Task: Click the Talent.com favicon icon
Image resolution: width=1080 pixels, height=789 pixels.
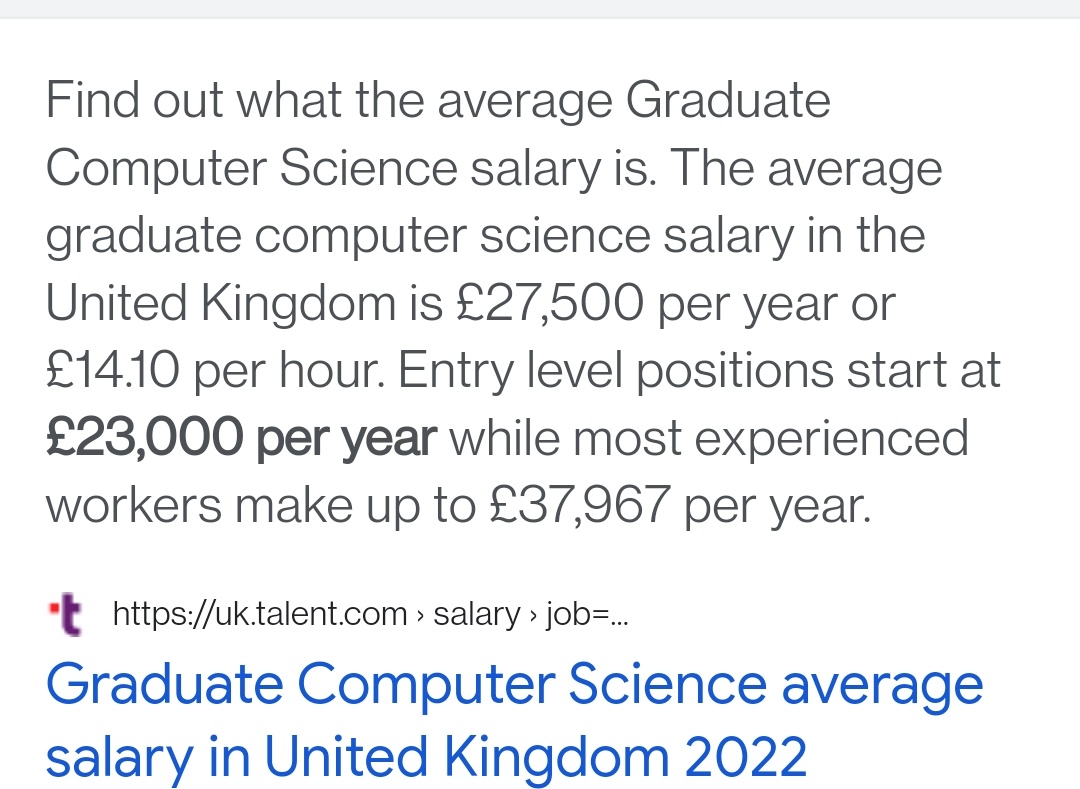Action: [x=68, y=615]
